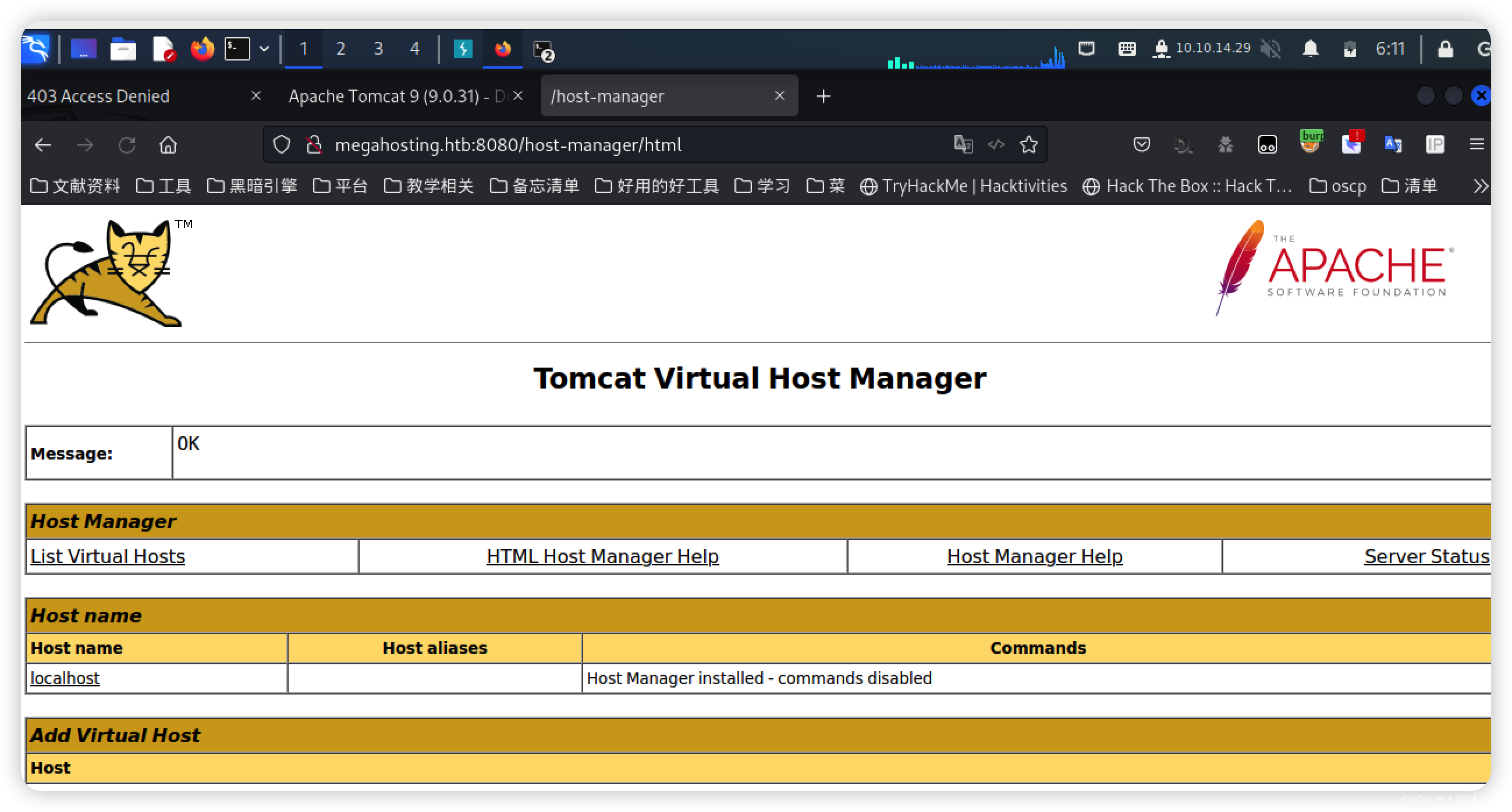Expand the terminal launcher dropdown arrow

pyautogui.click(x=264, y=49)
